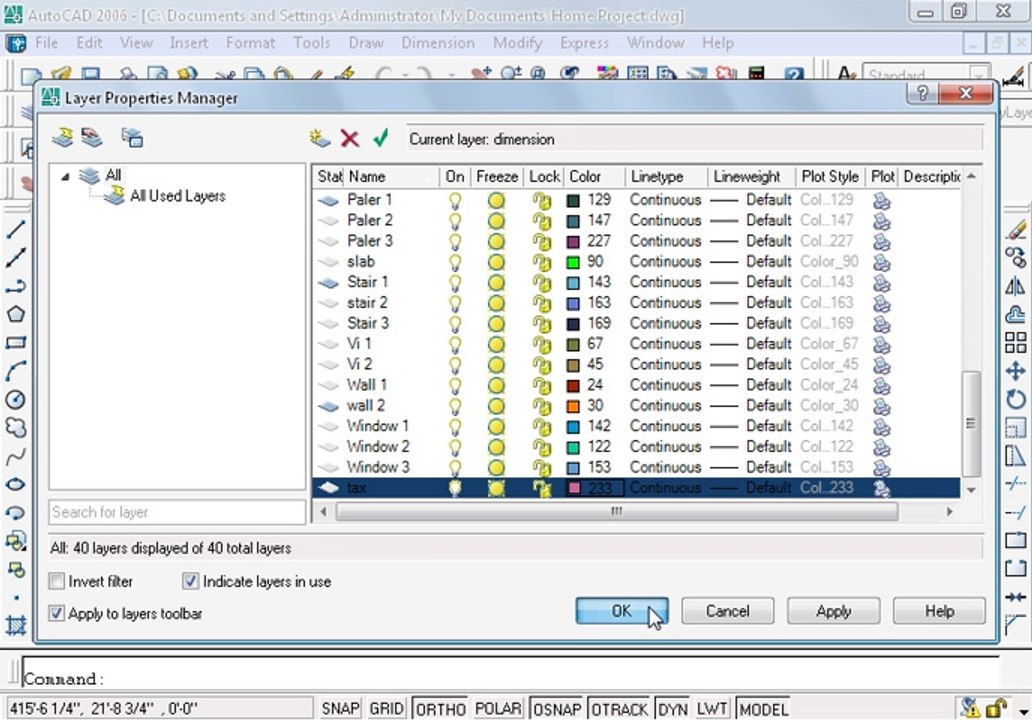
Task: Sort by the Linetype column header
Action: pos(666,176)
